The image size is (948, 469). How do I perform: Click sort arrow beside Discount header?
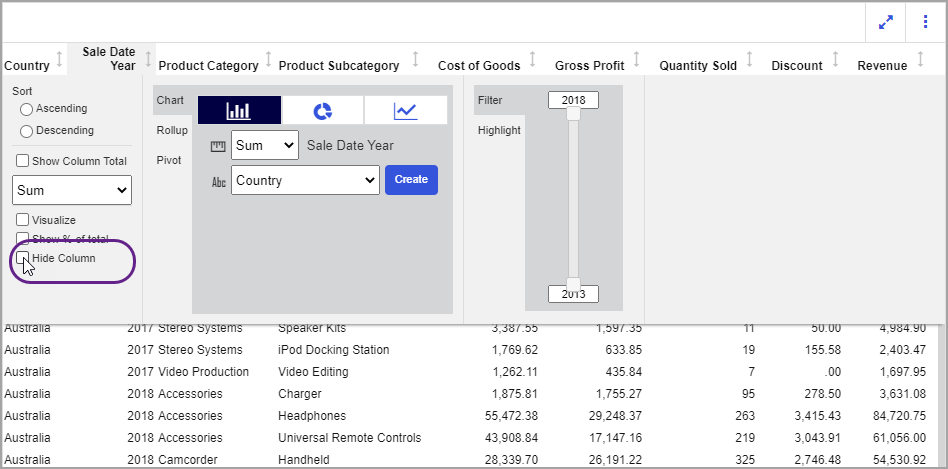click(x=836, y=59)
